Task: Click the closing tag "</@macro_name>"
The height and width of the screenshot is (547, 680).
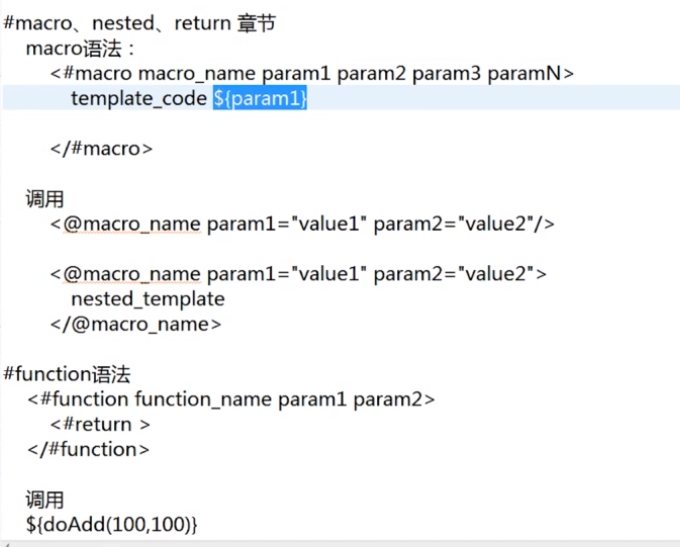Action: pos(136,324)
